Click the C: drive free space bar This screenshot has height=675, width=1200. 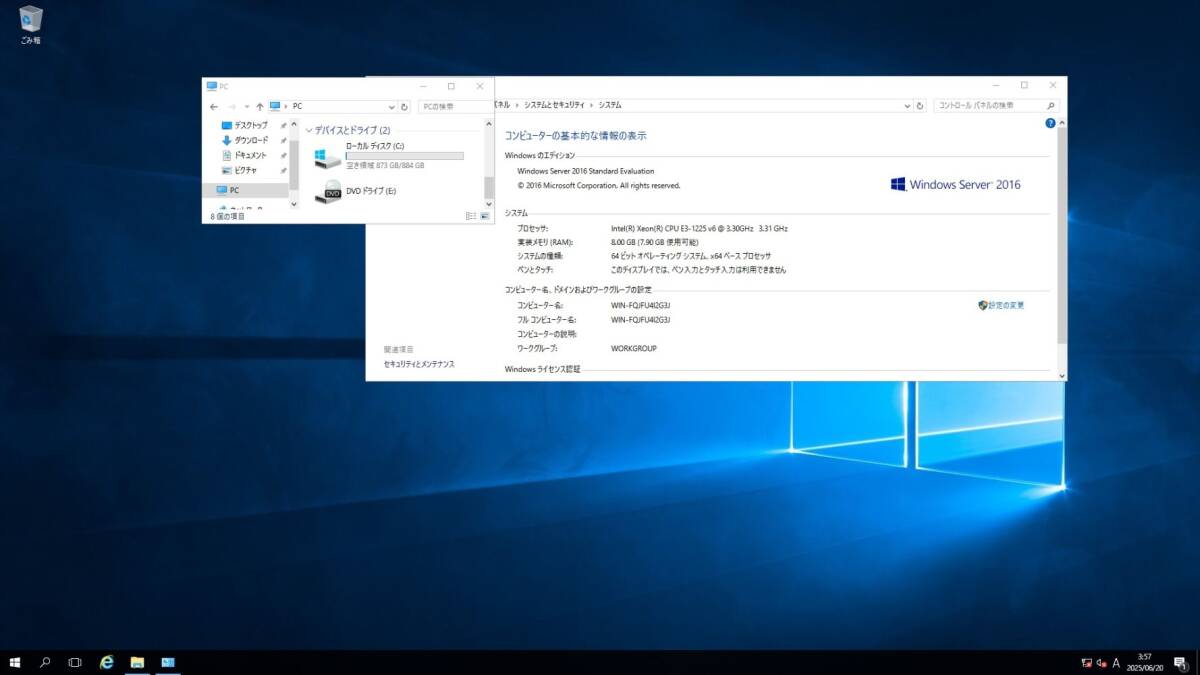tap(404, 156)
